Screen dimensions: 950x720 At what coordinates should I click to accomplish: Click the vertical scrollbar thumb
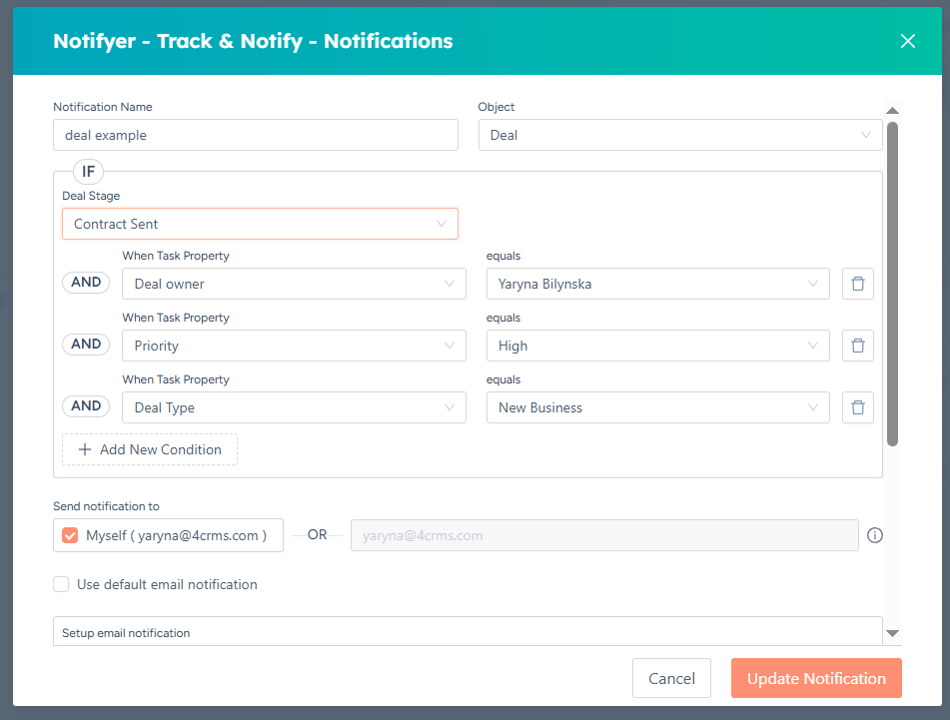[892, 284]
